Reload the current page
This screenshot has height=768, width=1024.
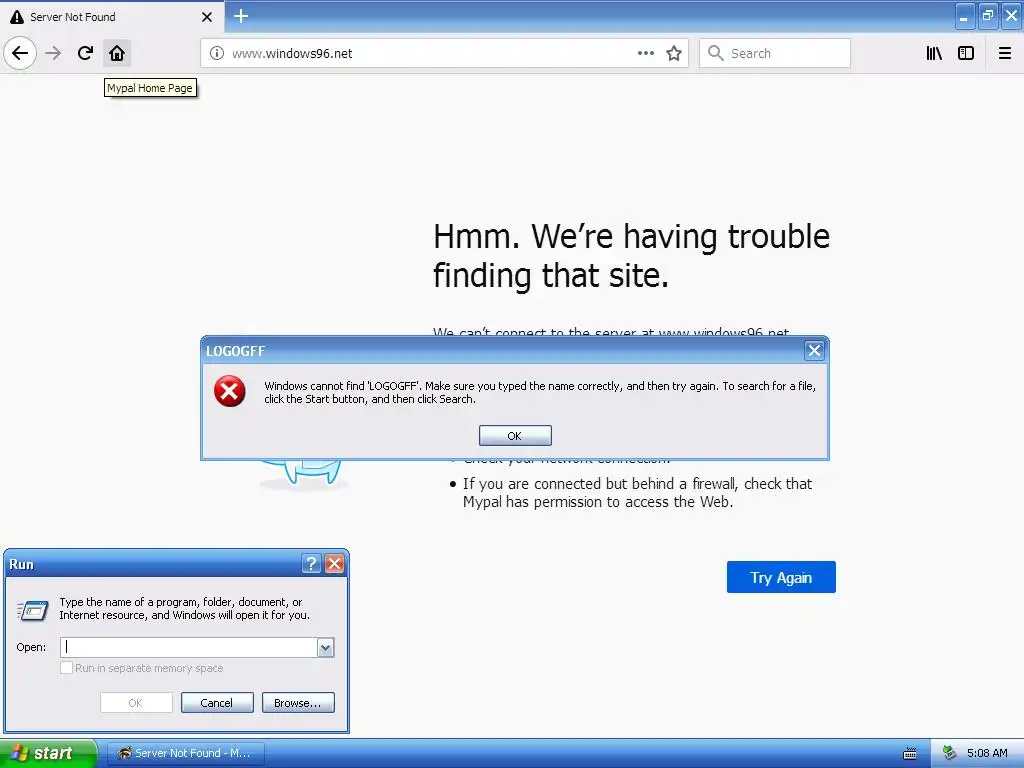pos(85,53)
